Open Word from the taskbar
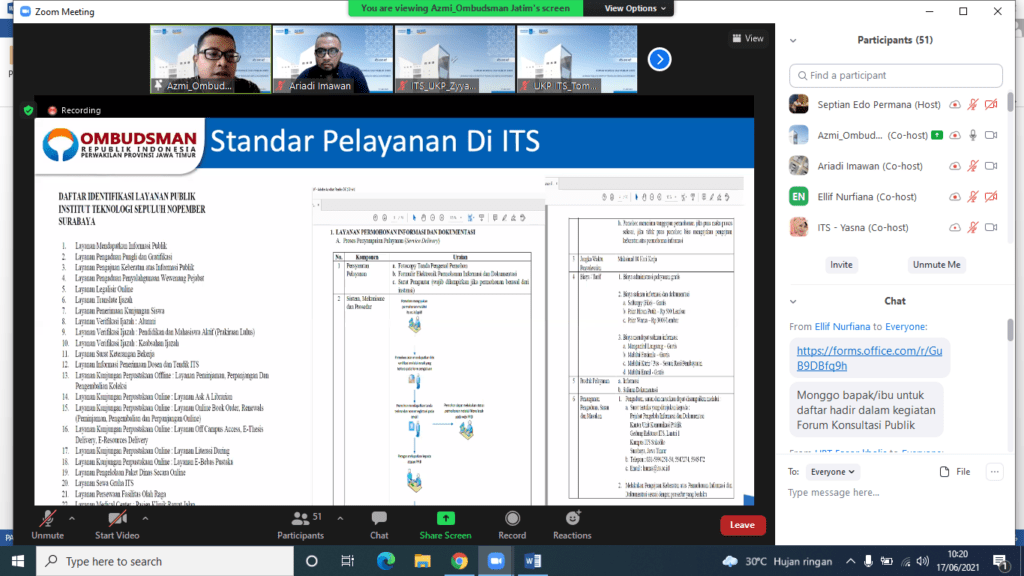Image resolution: width=1024 pixels, height=576 pixels. (x=532, y=561)
